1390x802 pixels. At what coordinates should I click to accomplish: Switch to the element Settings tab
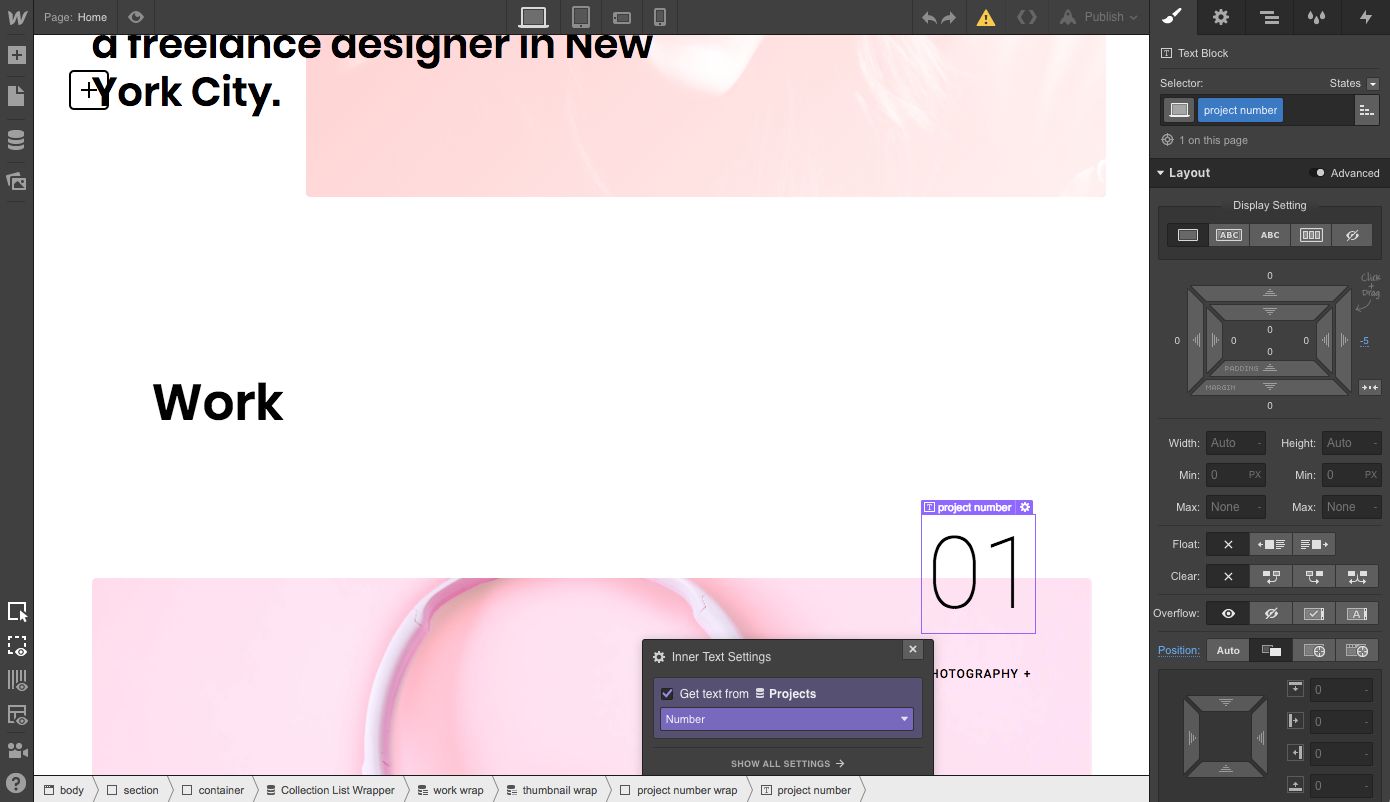(x=1221, y=17)
